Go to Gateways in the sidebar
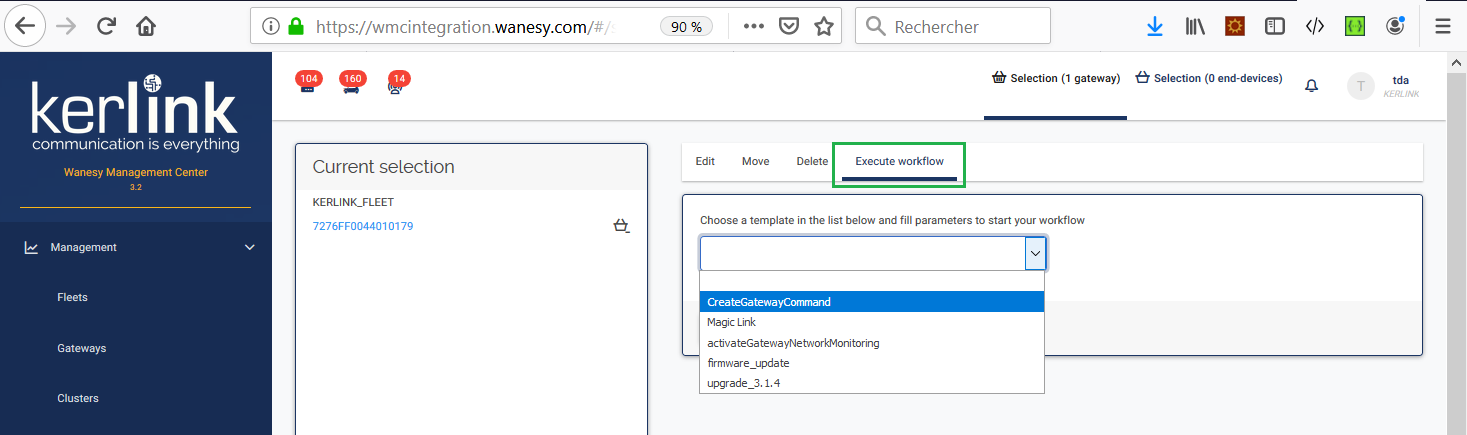This screenshot has height=435, width=1467. pos(82,348)
